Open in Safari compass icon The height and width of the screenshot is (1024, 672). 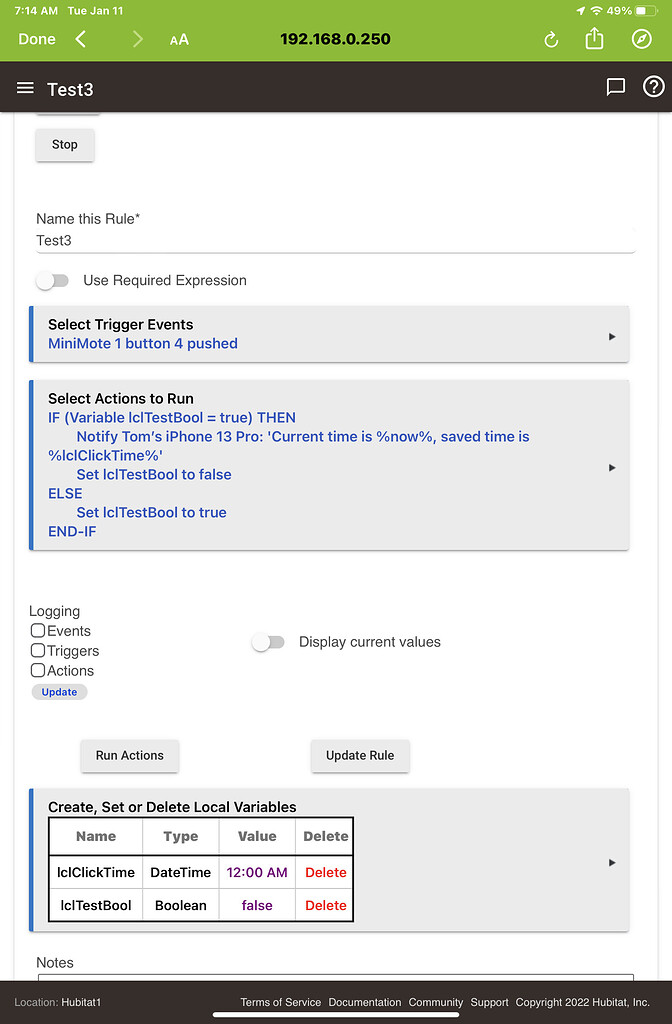(x=642, y=39)
